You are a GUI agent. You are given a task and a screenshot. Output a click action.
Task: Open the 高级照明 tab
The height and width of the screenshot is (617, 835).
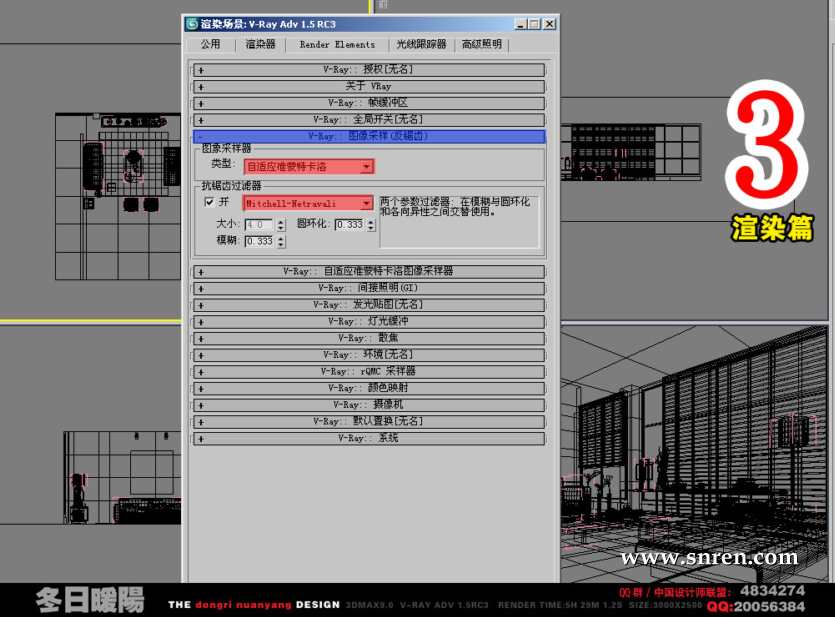click(481, 44)
